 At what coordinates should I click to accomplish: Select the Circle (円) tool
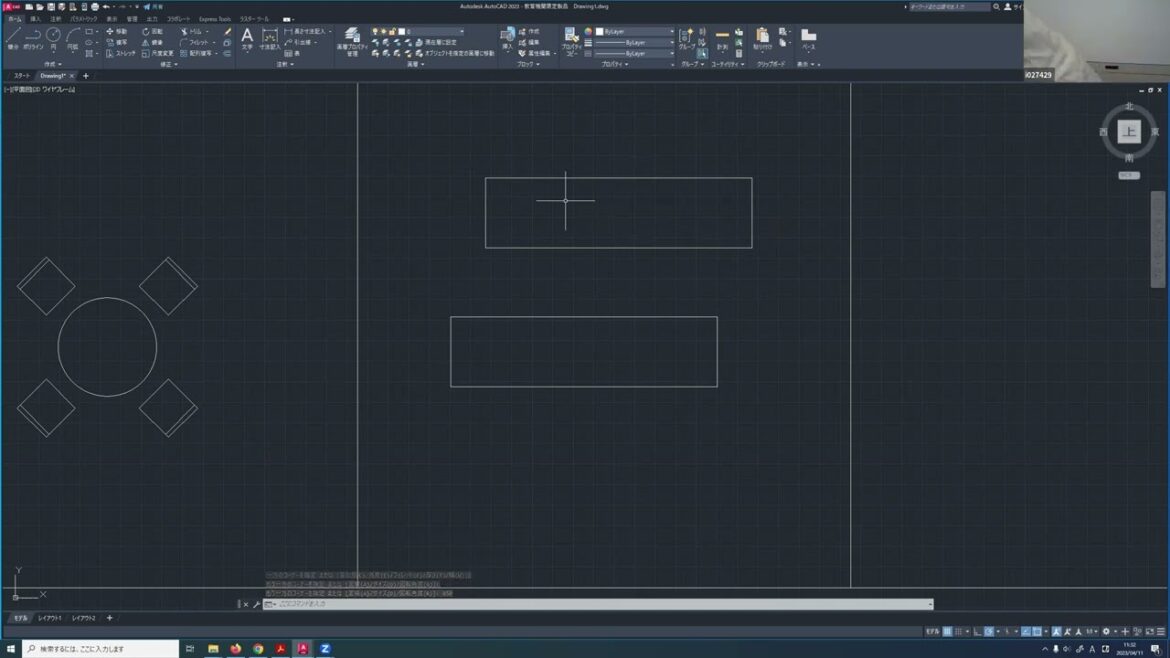53,37
